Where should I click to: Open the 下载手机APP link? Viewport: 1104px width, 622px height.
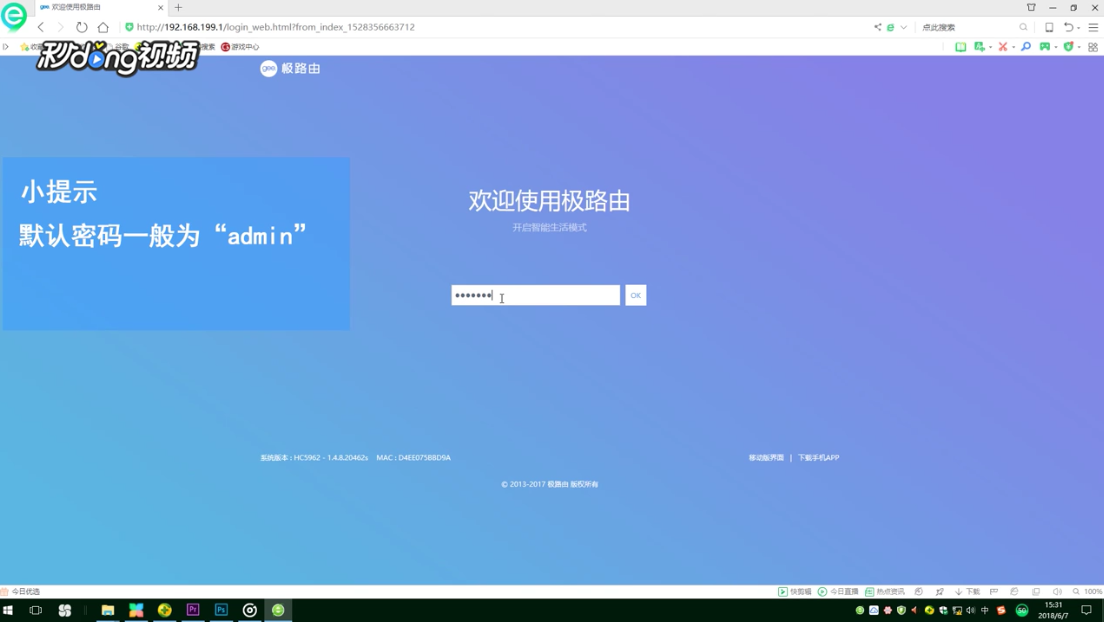coord(818,458)
